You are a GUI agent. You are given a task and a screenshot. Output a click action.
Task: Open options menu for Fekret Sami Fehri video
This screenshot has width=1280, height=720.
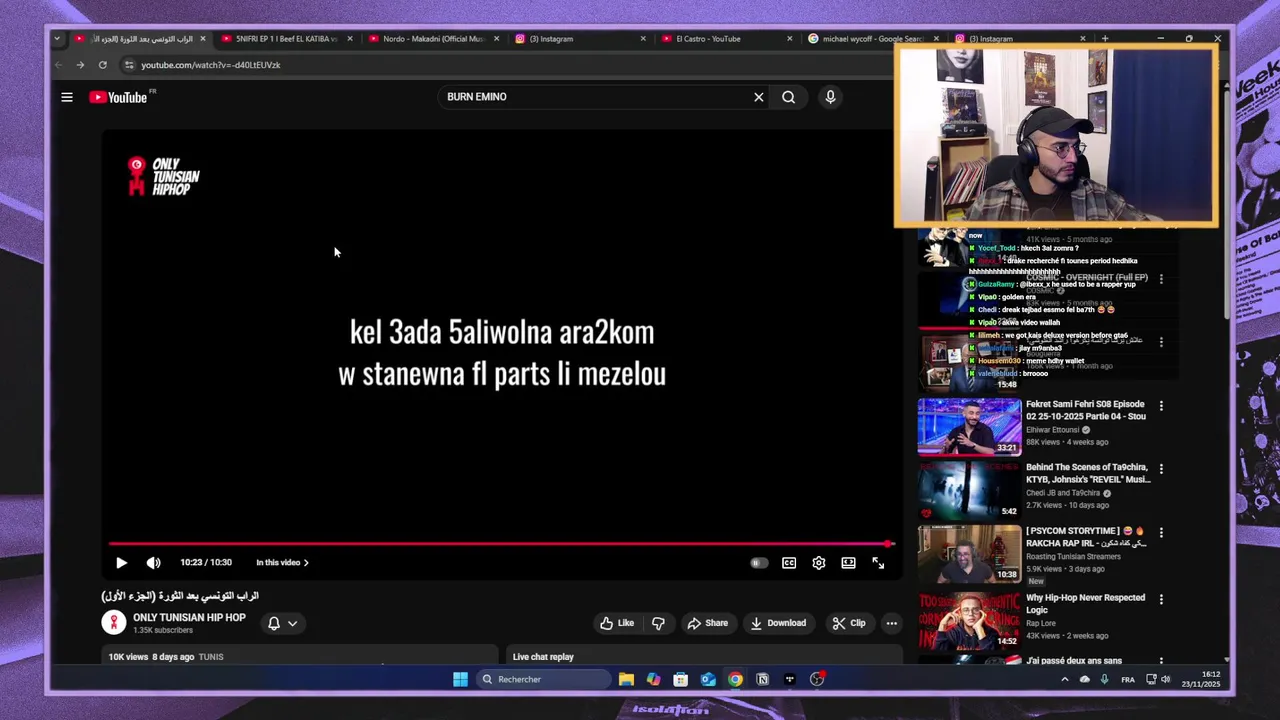click(1161, 406)
